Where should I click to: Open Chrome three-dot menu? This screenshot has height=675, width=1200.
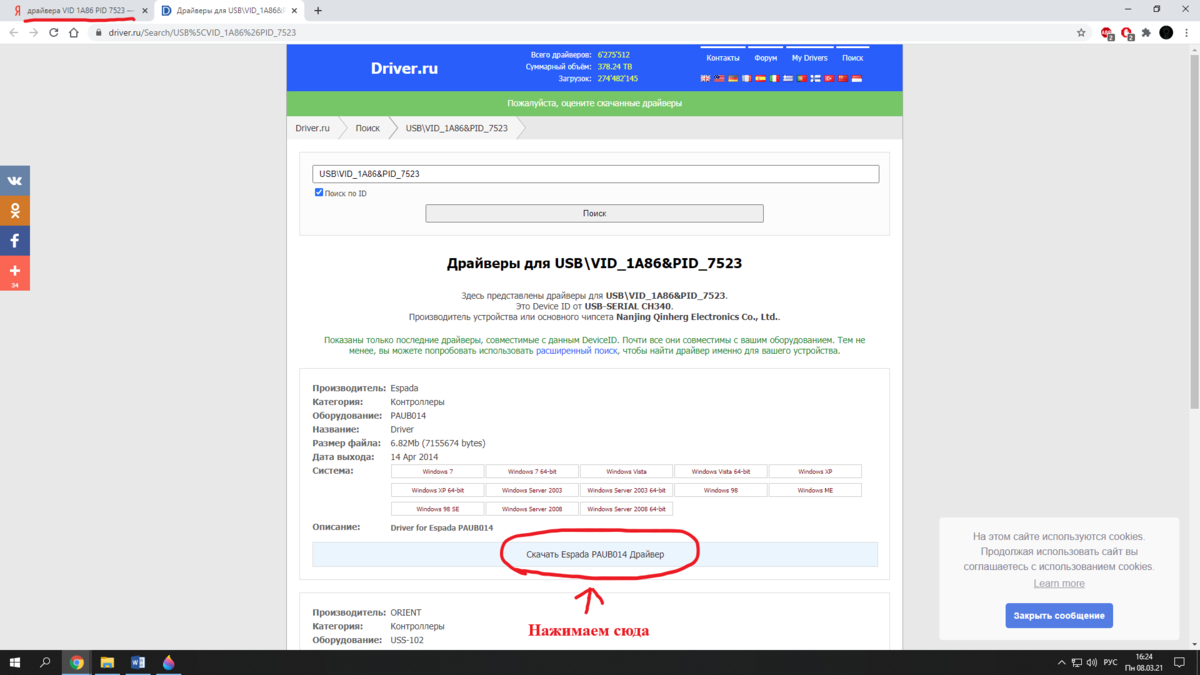pyautogui.click(x=1187, y=32)
